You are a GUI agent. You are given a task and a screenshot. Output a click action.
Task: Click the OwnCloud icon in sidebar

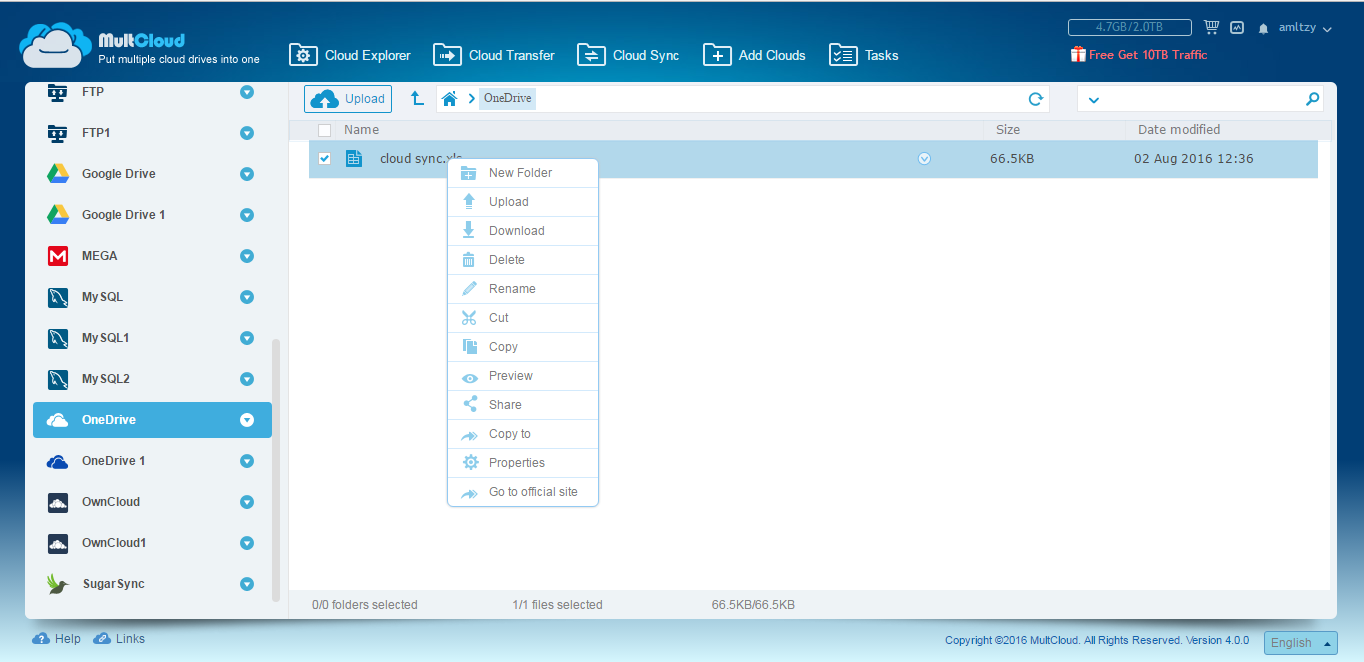pos(58,502)
